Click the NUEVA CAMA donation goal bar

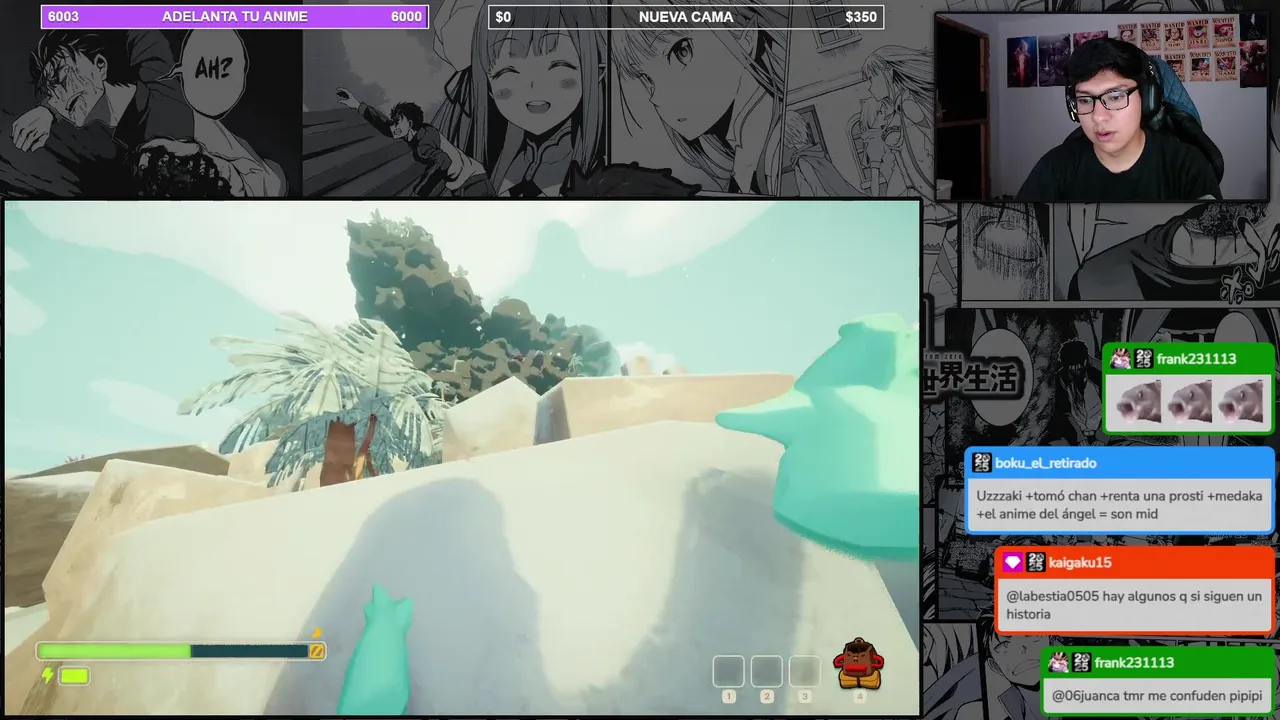click(686, 16)
